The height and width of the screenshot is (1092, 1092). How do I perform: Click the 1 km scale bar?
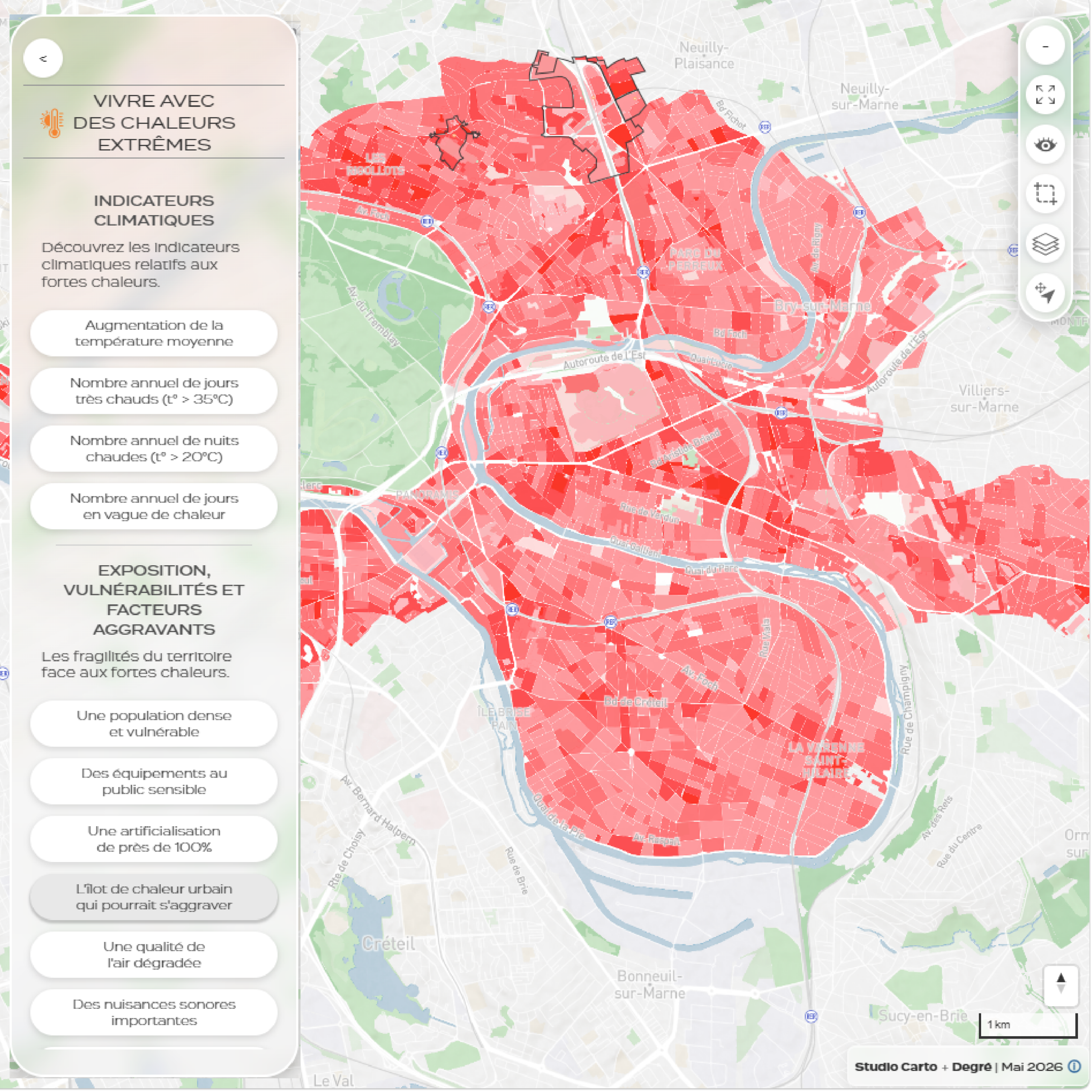1028,1026
